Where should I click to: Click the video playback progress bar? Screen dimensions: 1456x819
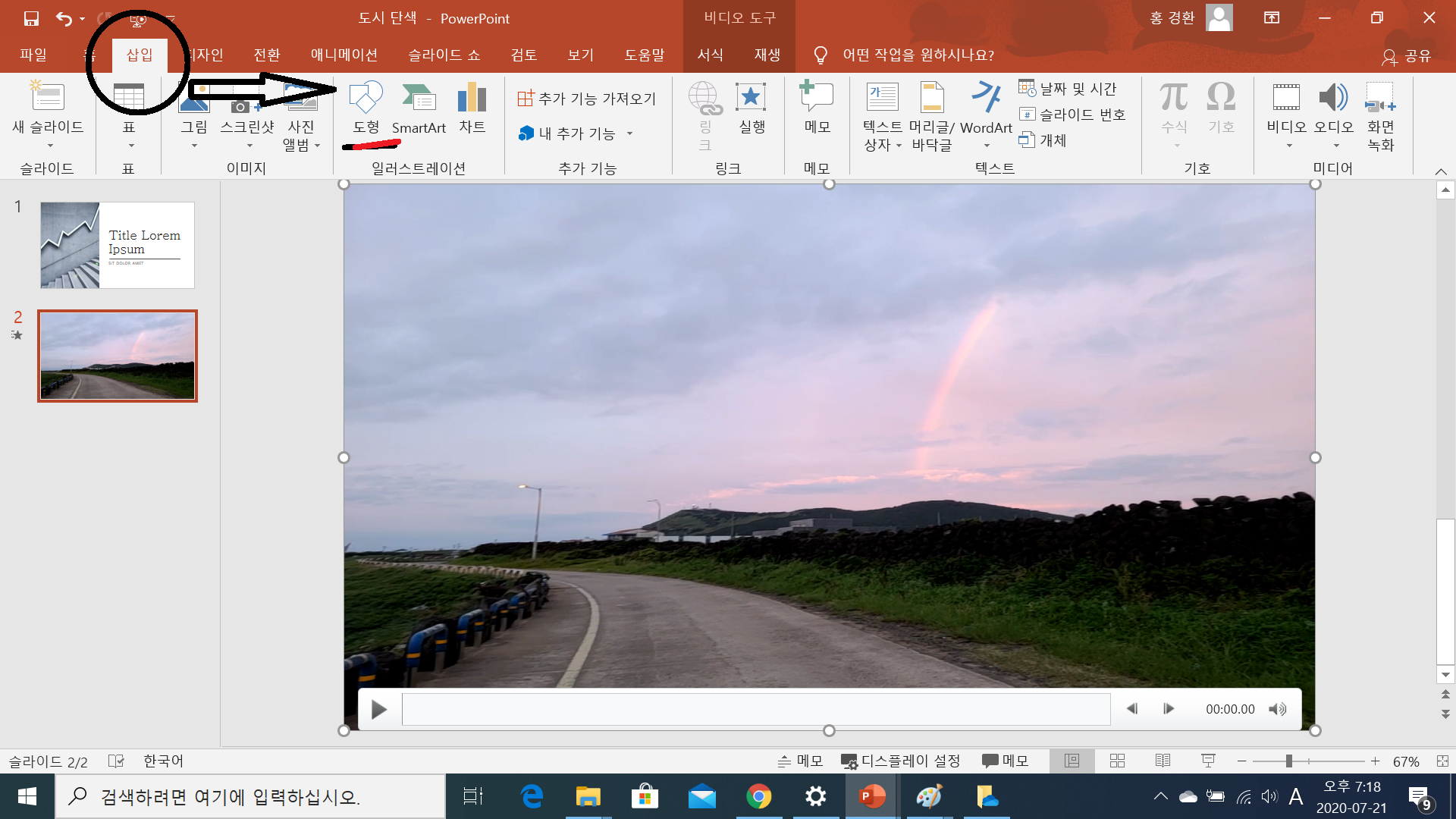click(755, 709)
